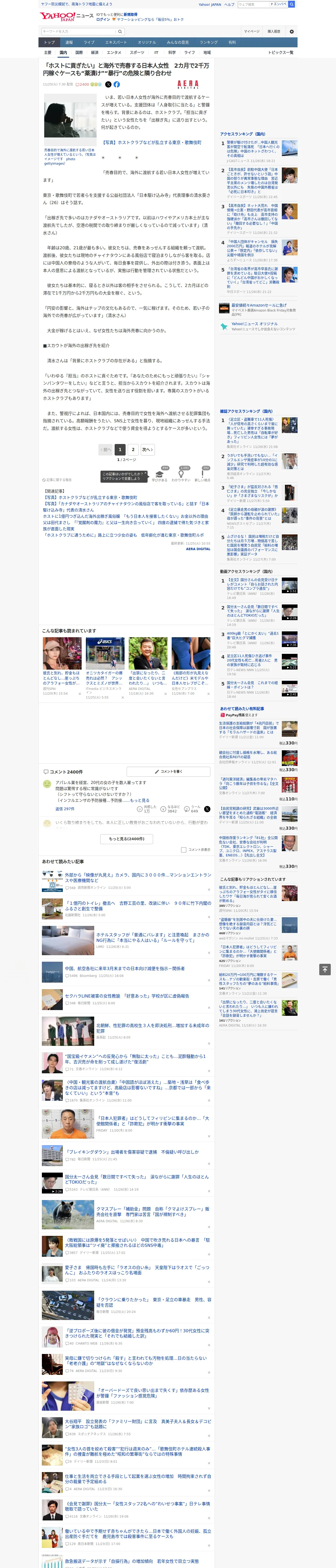Open the first 国内 access ranking item
This screenshot has height=1568, width=336.
click(254, 149)
